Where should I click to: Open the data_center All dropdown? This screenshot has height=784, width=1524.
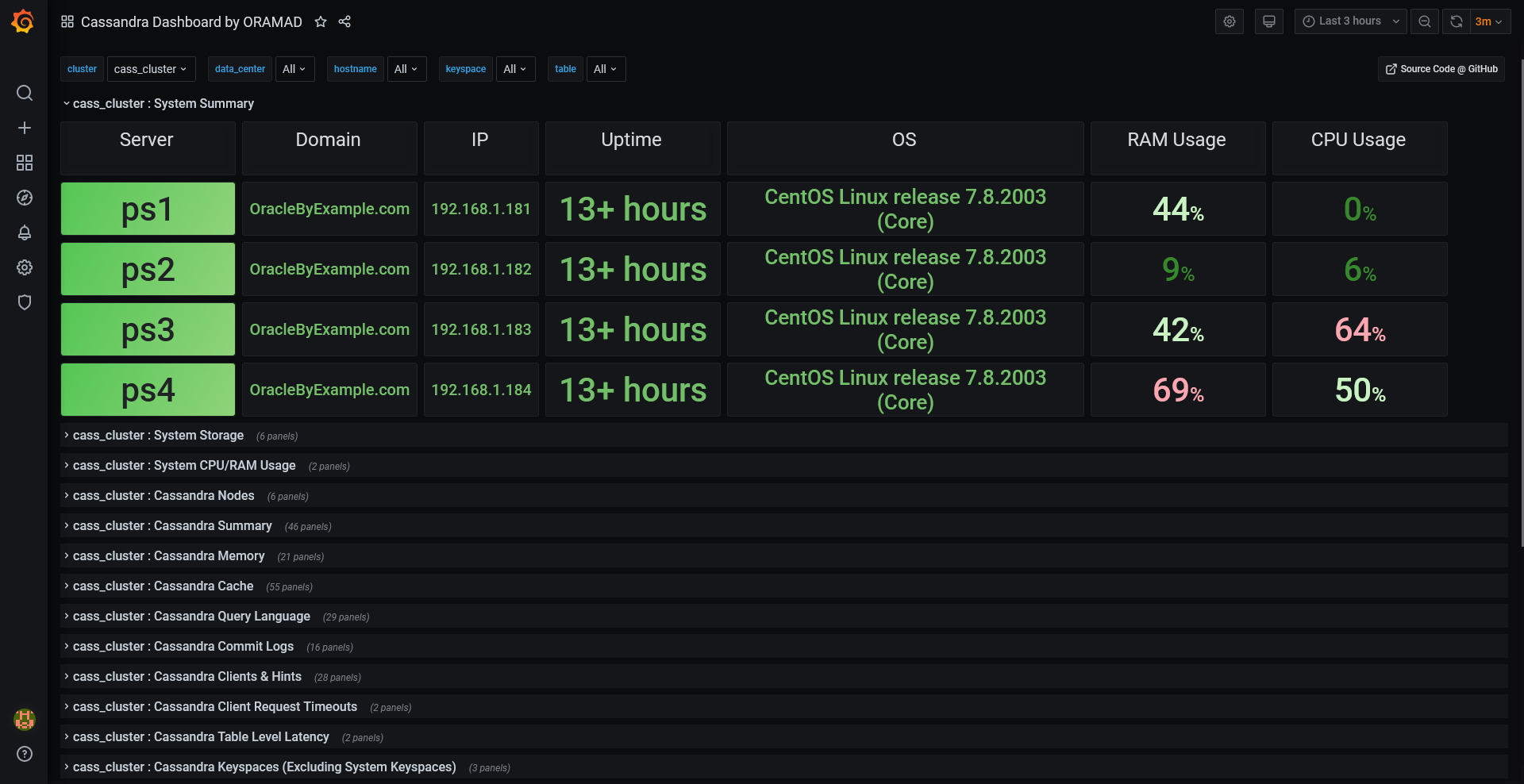coord(294,69)
